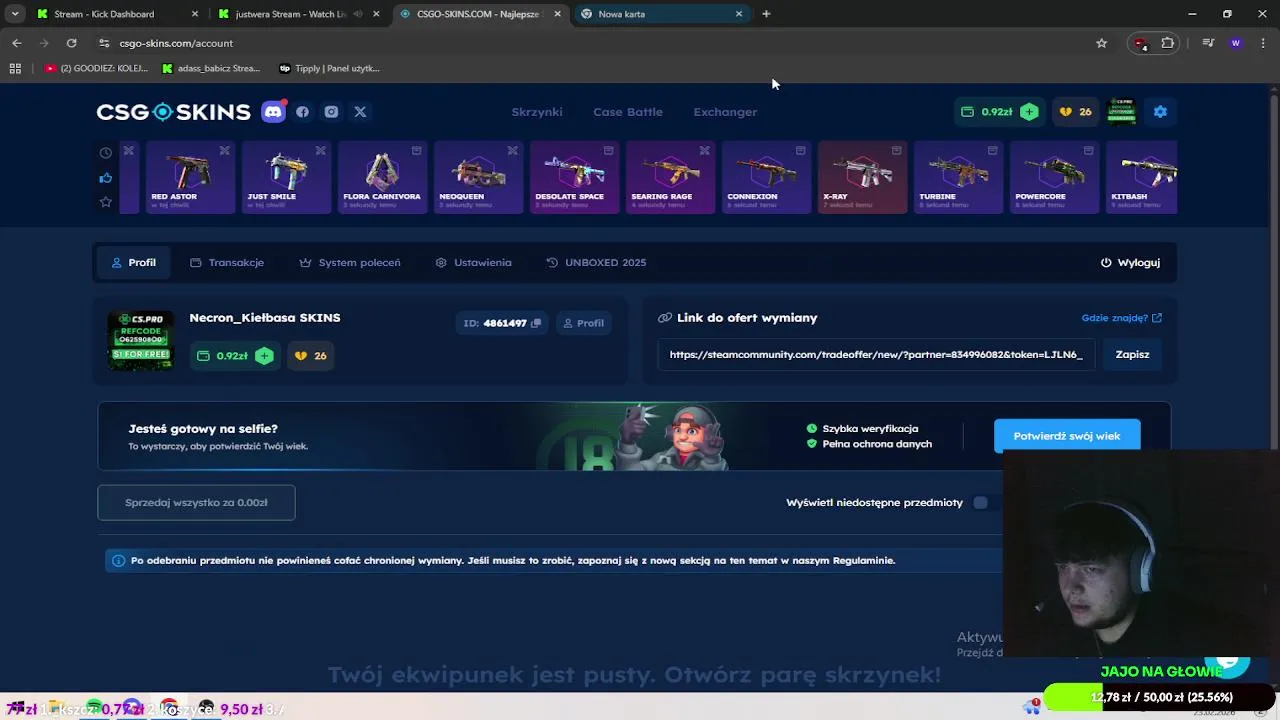1280x720 pixels.
Task: Open the Searing Rage drop card
Action: coord(670,177)
